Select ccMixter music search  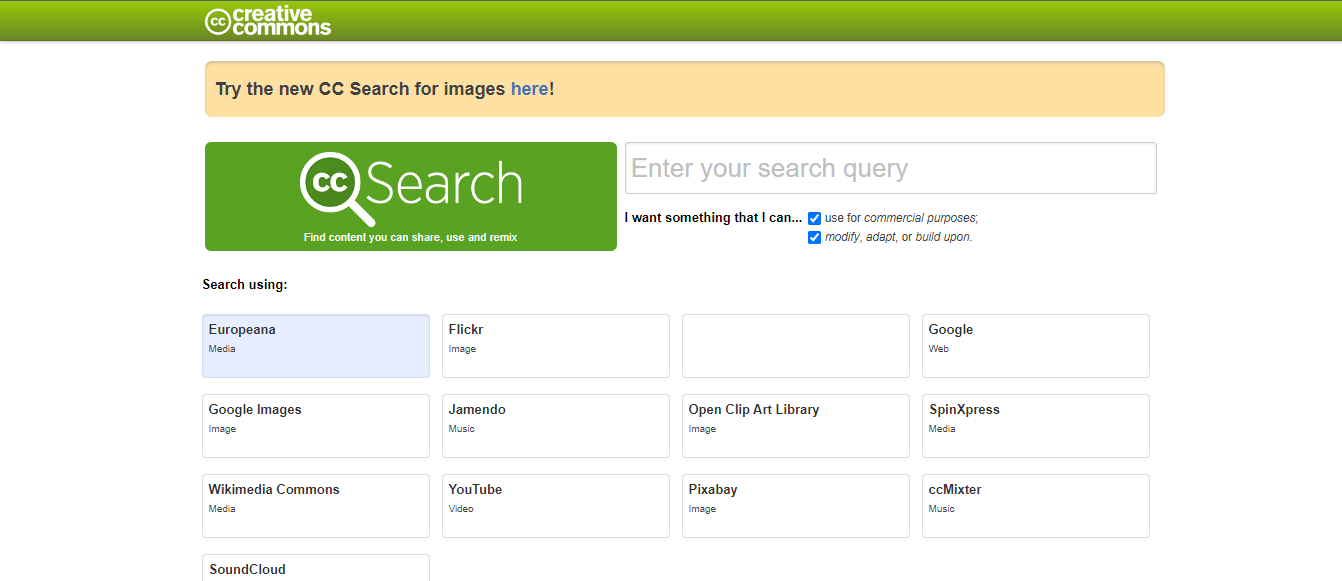click(1035, 505)
